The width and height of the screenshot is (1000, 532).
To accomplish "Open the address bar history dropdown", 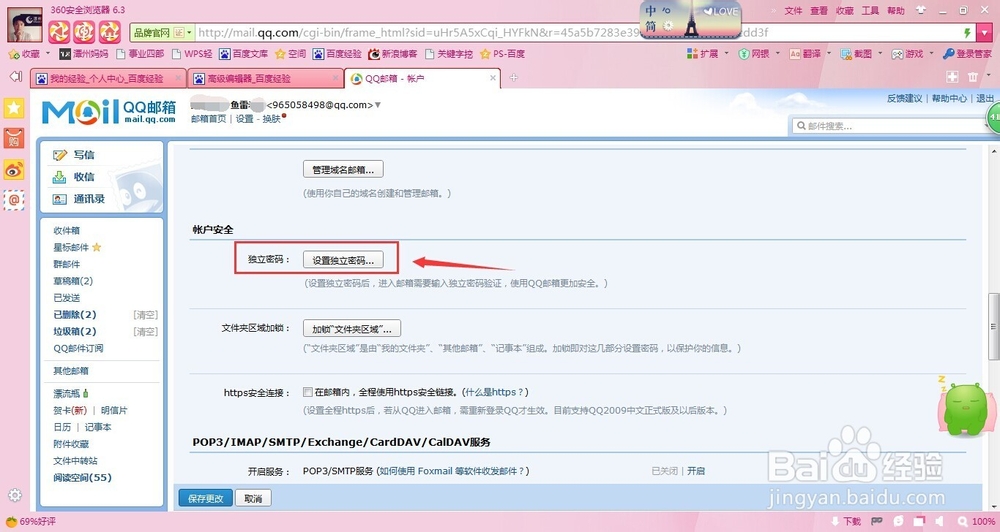I will [985, 33].
